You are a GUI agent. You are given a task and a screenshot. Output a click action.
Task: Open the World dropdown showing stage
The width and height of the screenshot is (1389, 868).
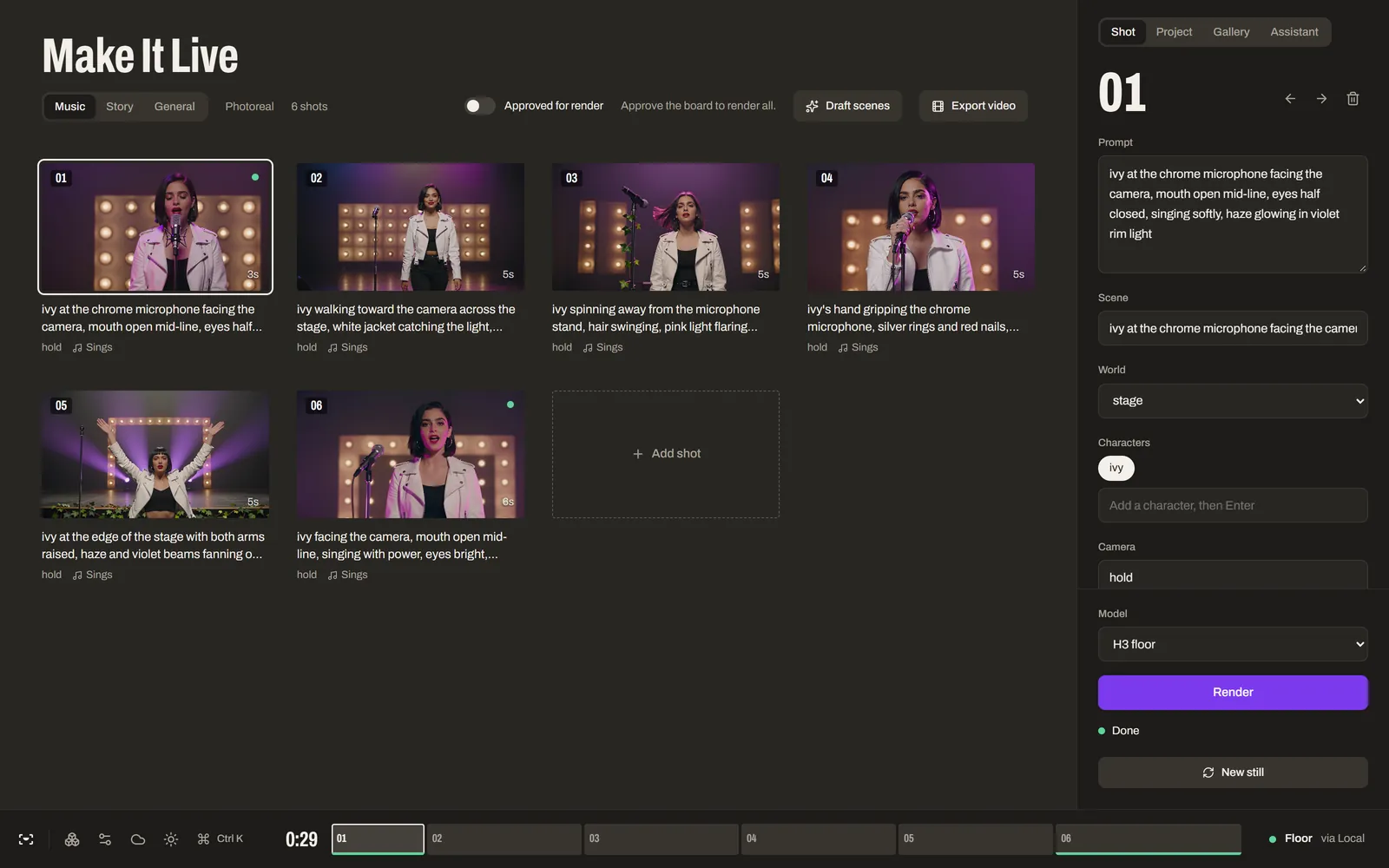pos(1233,401)
